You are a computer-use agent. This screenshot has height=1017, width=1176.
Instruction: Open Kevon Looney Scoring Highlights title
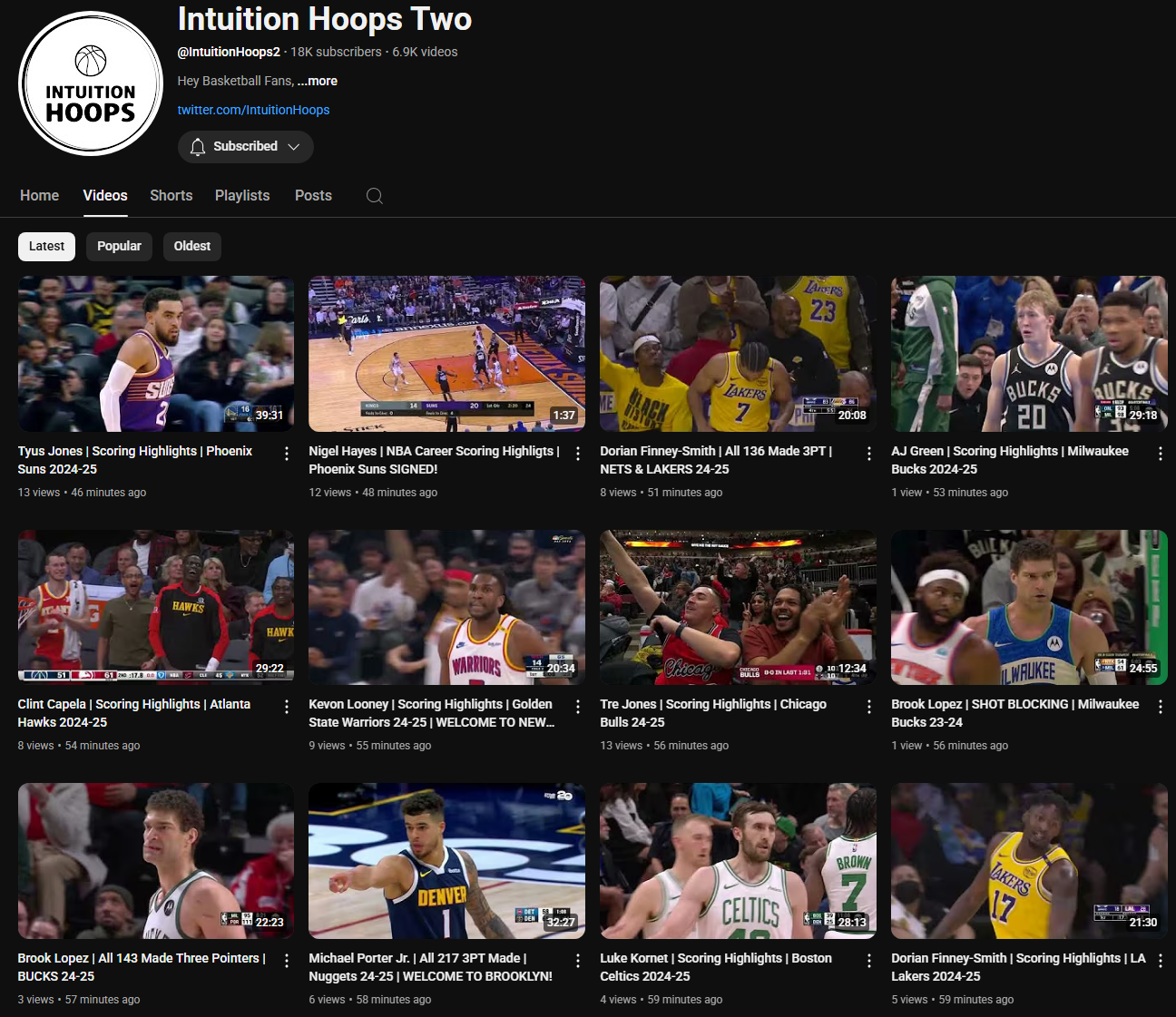(x=432, y=713)
